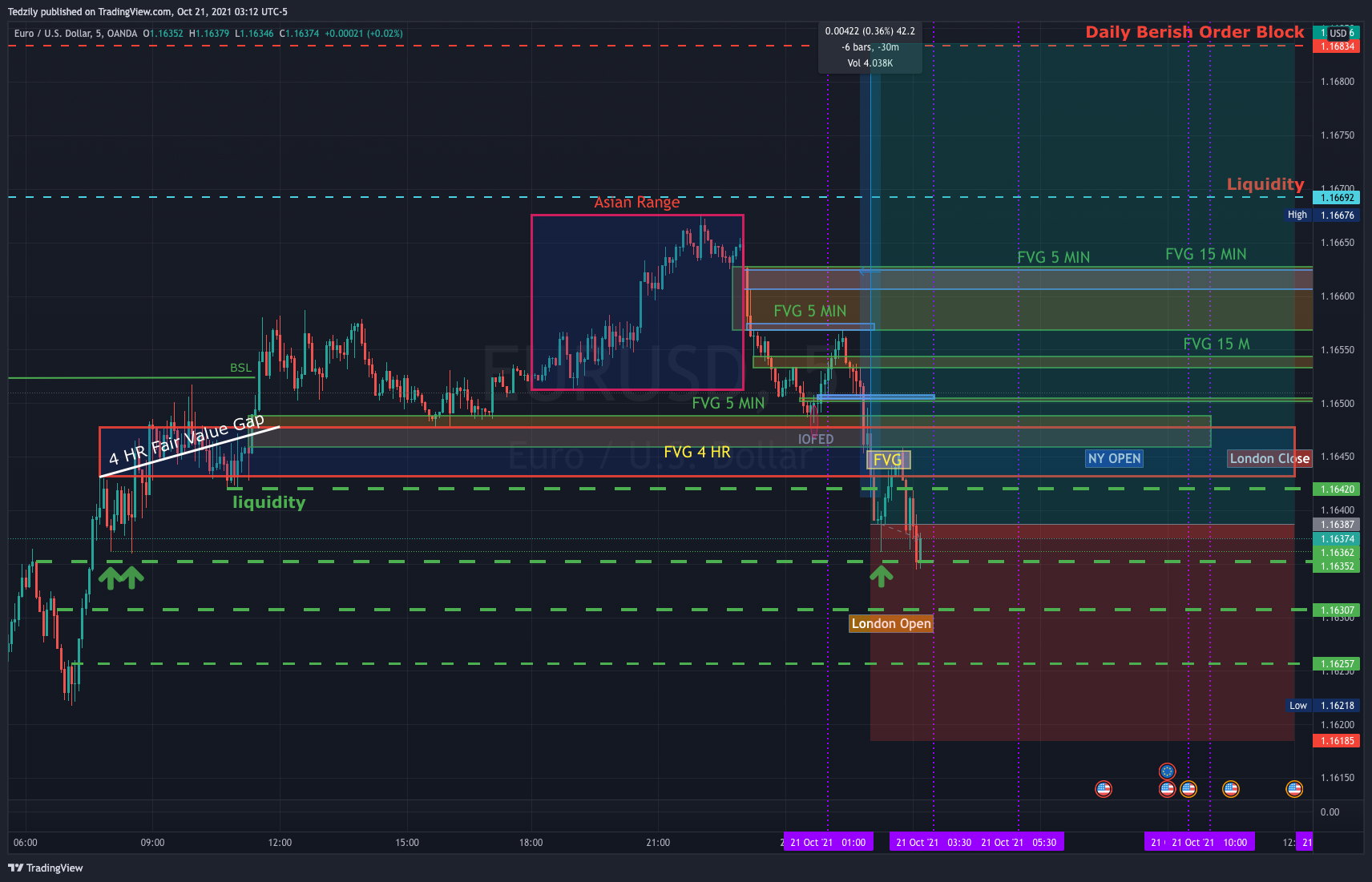Click the Tedzily published on TradingView.com header
This screenshot has height=882, width=1372.
pos(147,11)
